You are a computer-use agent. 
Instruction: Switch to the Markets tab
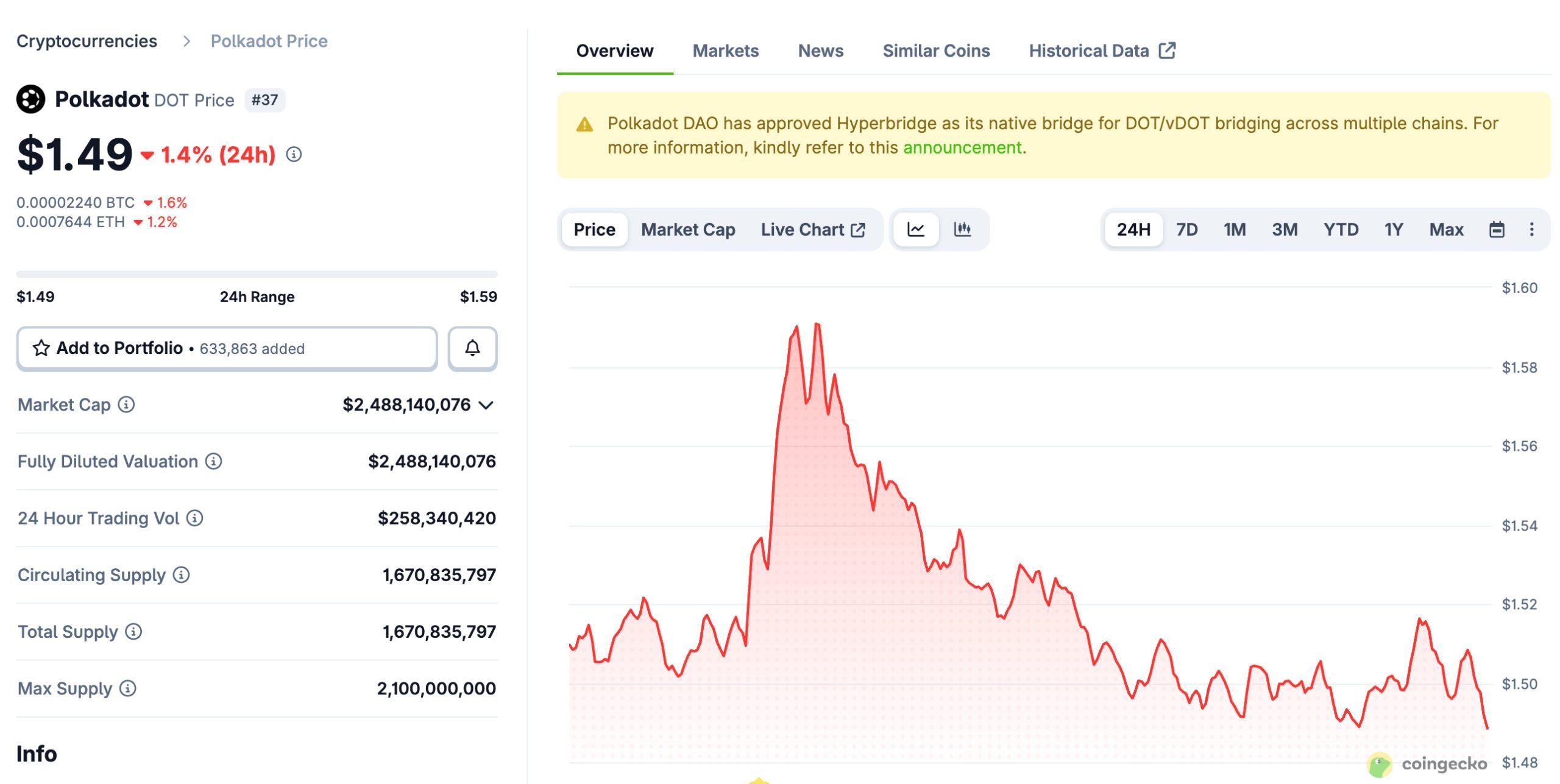726,51
